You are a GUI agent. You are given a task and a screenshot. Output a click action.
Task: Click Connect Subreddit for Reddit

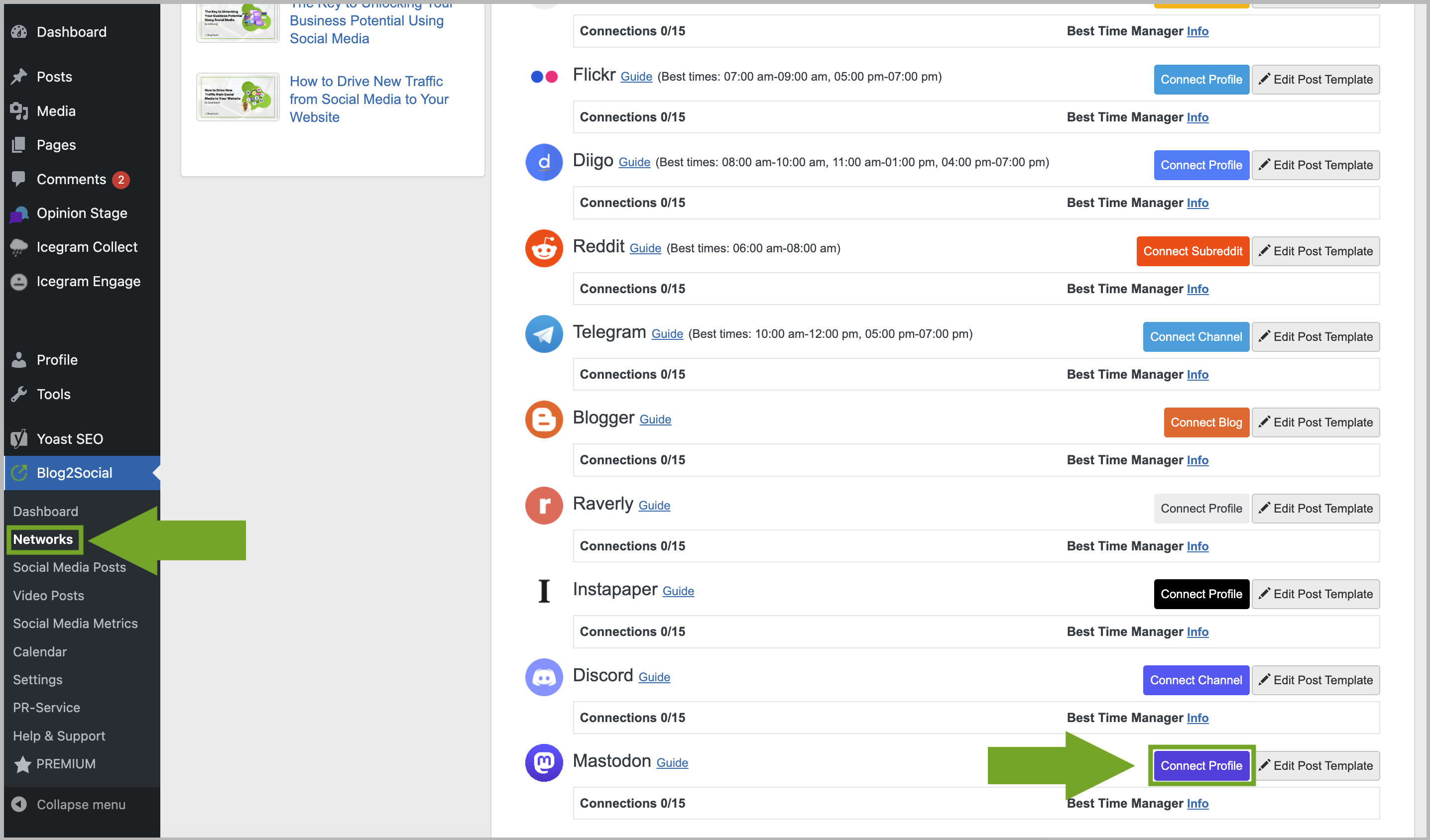tap(1193, 251)
